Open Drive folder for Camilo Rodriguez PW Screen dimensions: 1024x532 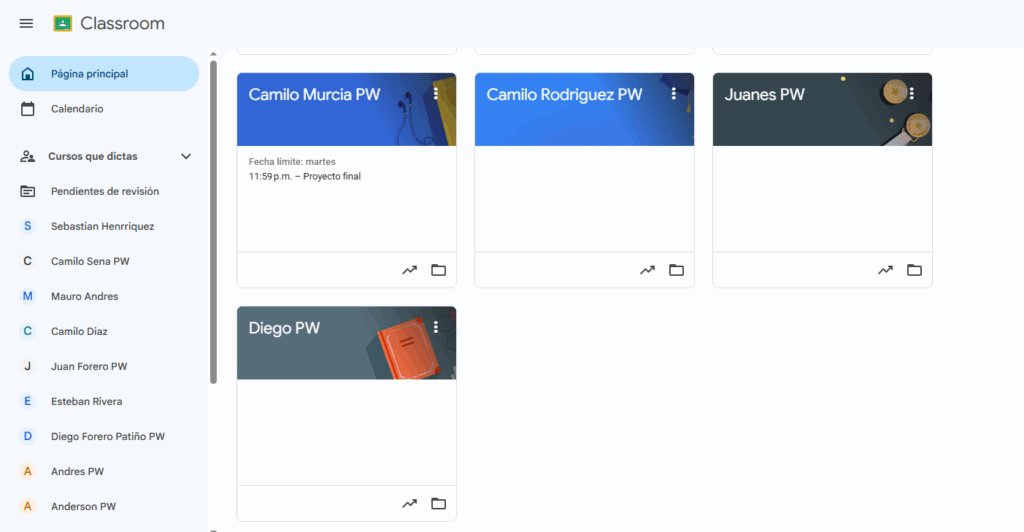coord(676,270)
